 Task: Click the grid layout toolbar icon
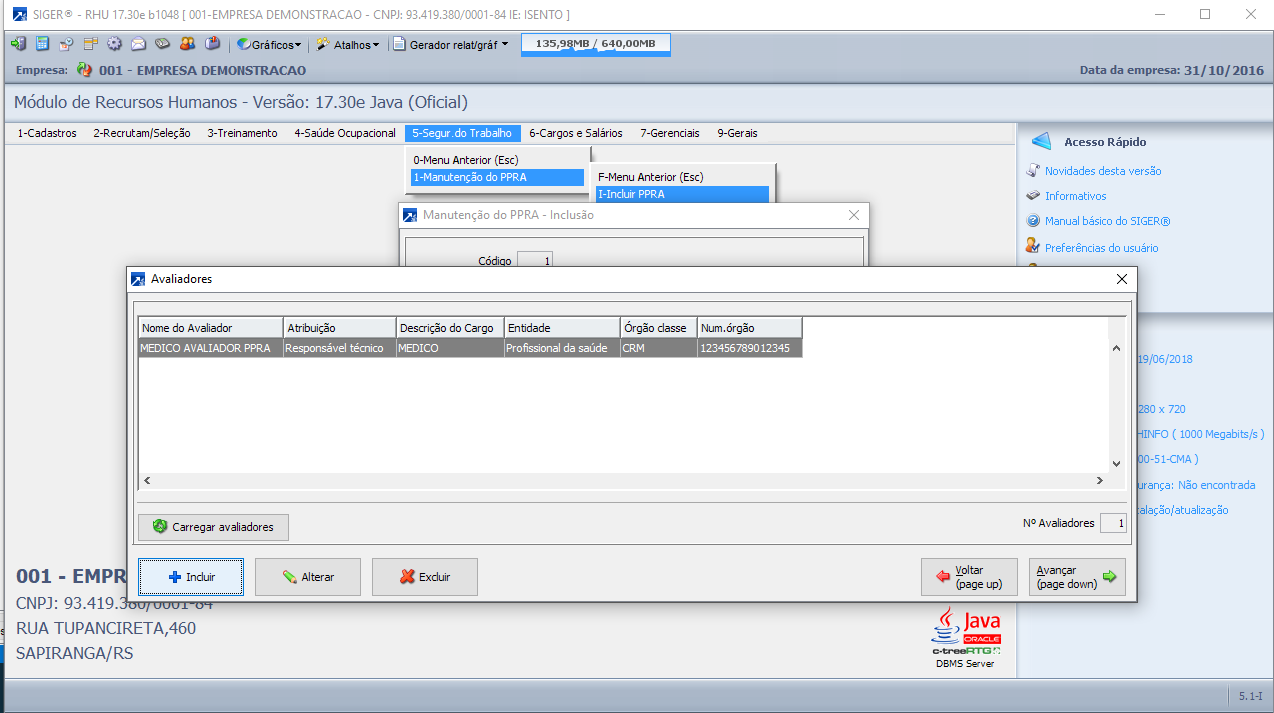tap(90, 44)
